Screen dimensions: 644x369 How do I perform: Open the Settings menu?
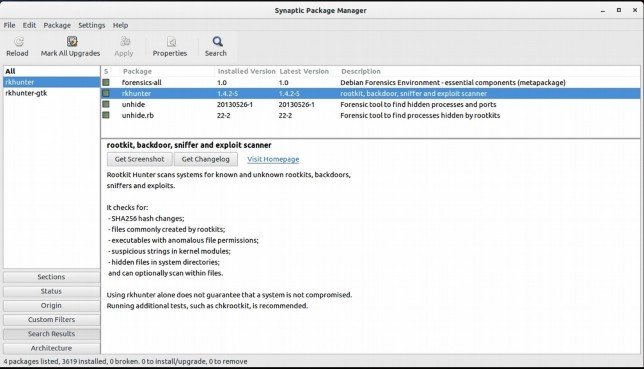[92, 25]
